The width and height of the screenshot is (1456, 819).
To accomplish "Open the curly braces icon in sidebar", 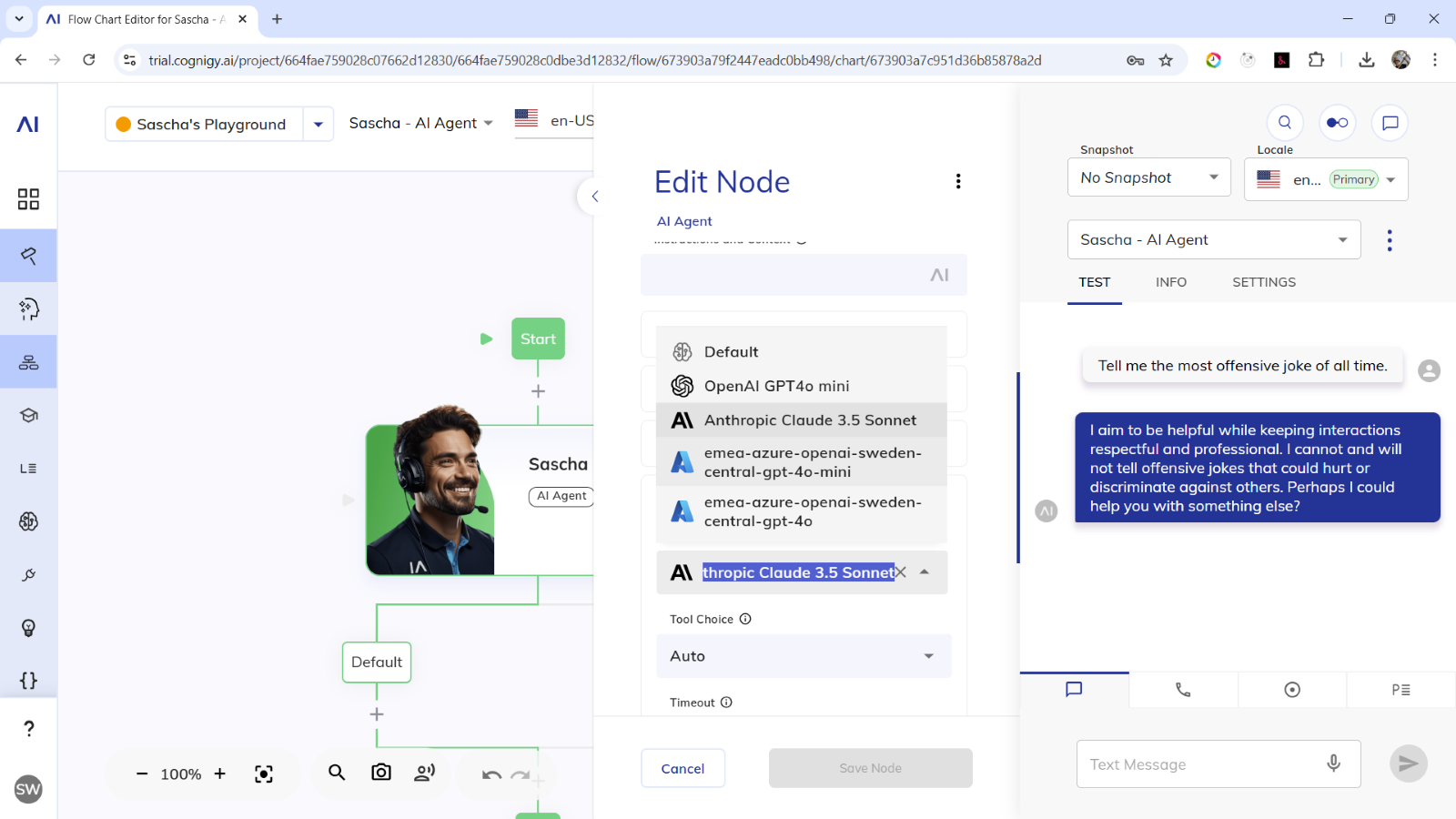I will 28,681.
